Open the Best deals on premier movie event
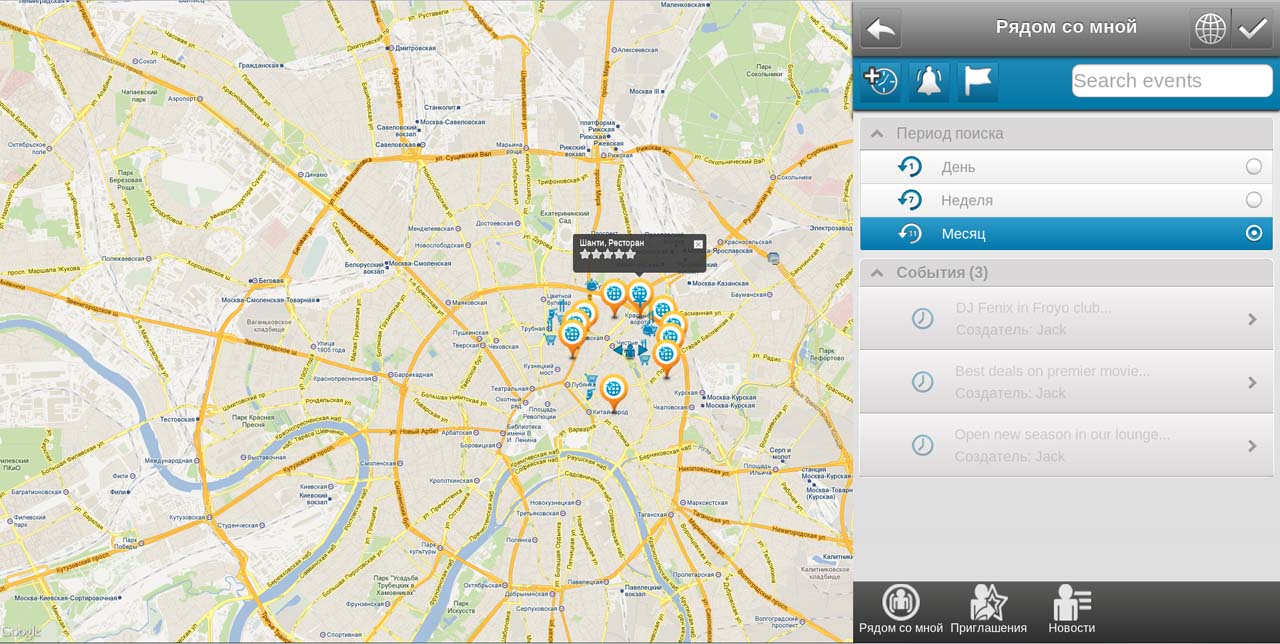The width and height of the screenshot is (1280, 644). (x=1066, y=382)
